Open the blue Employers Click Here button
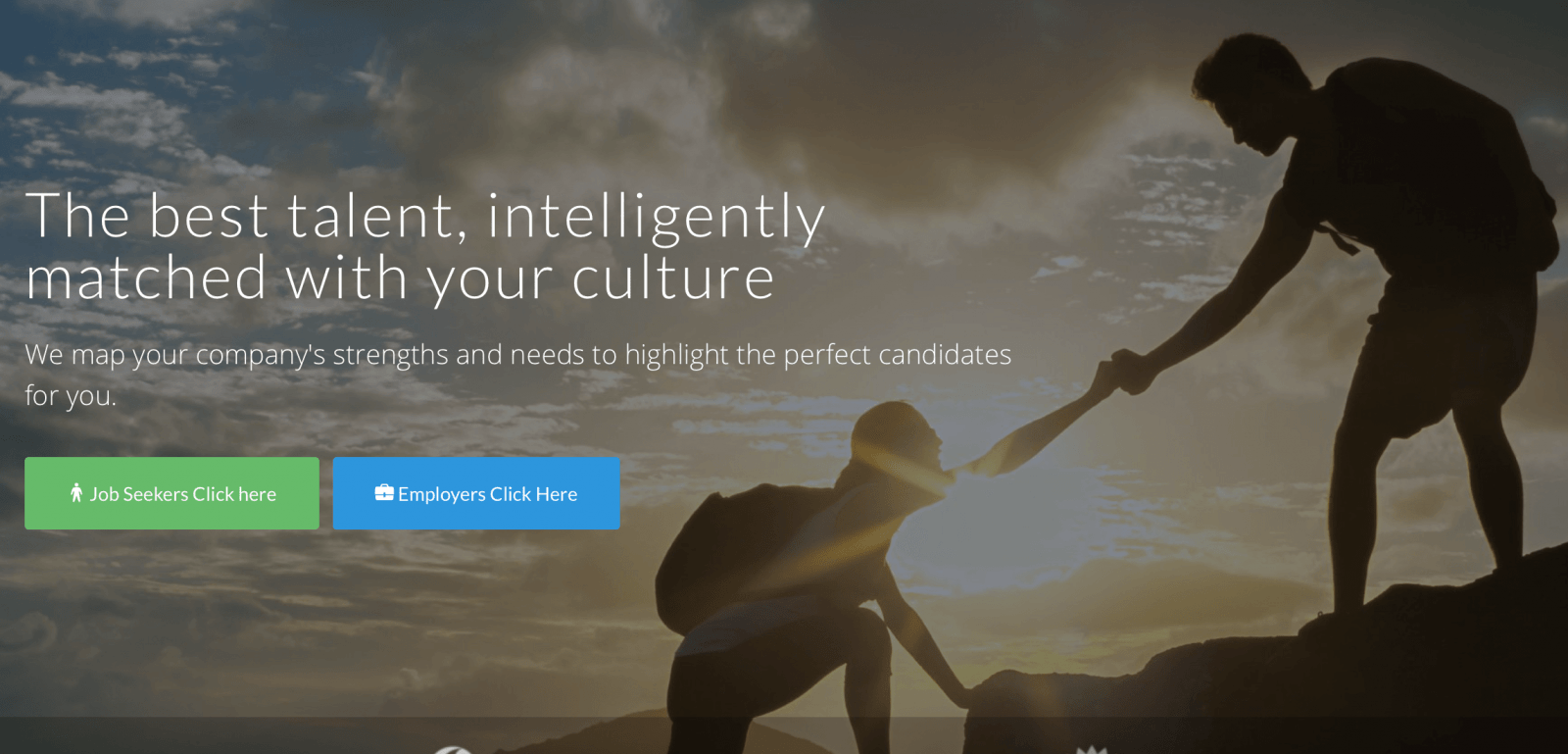 coord(476,493)
